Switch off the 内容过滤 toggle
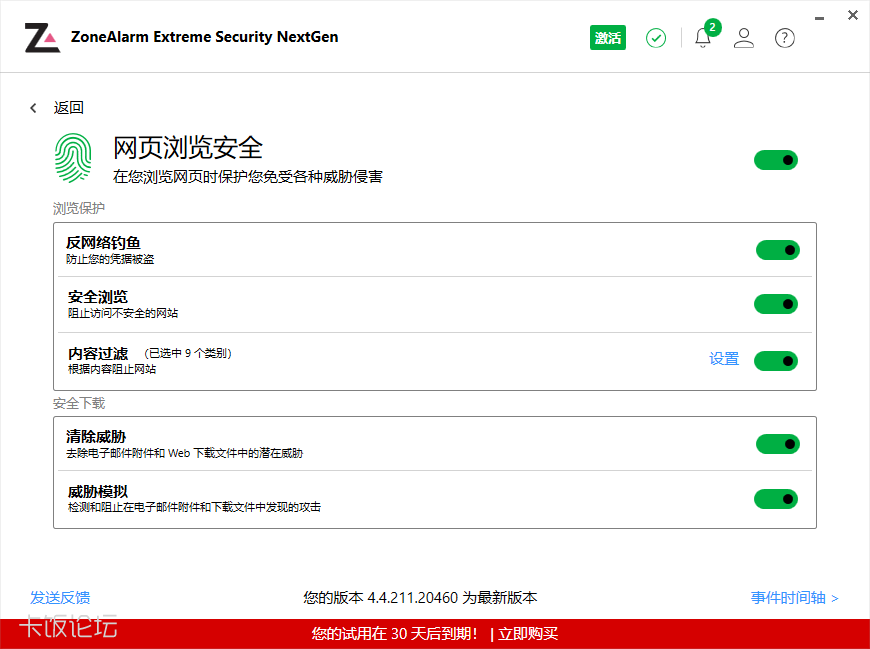870x649 pixels. coord(776,360)
